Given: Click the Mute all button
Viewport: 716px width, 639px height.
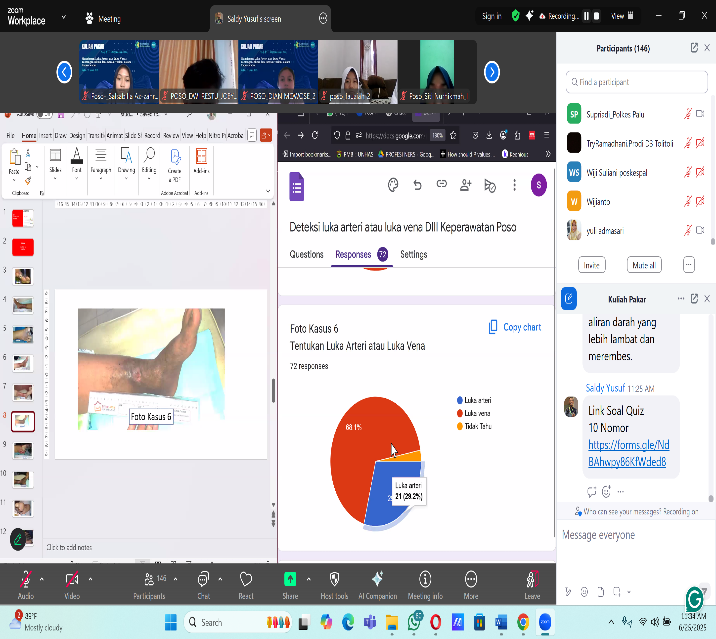Looking at the screenshot, I should point(644,265).
